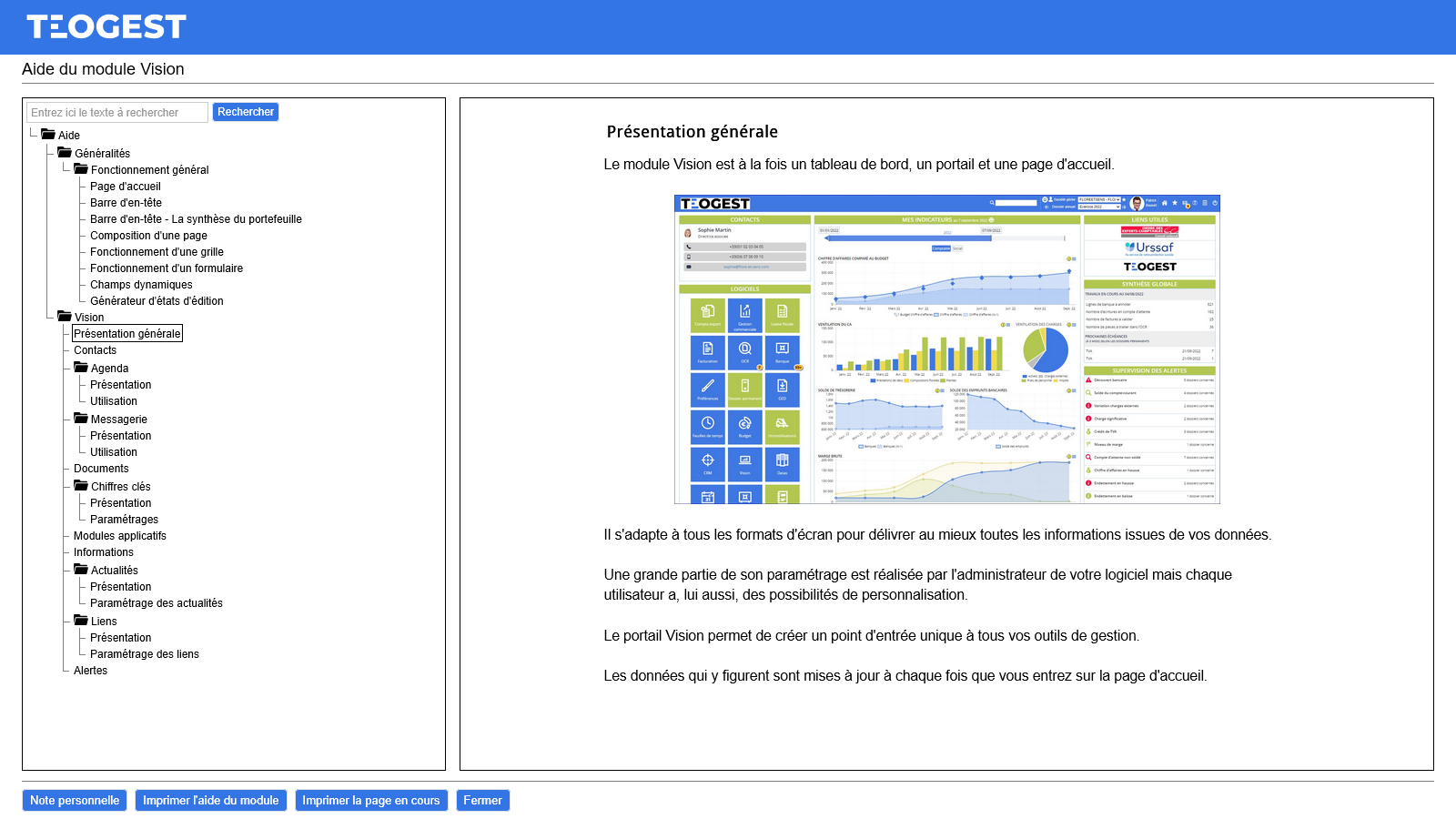Viewport: 1456px width, 819px height.
Task: Click the Messagerie folder icon
Action: [81, 419]
